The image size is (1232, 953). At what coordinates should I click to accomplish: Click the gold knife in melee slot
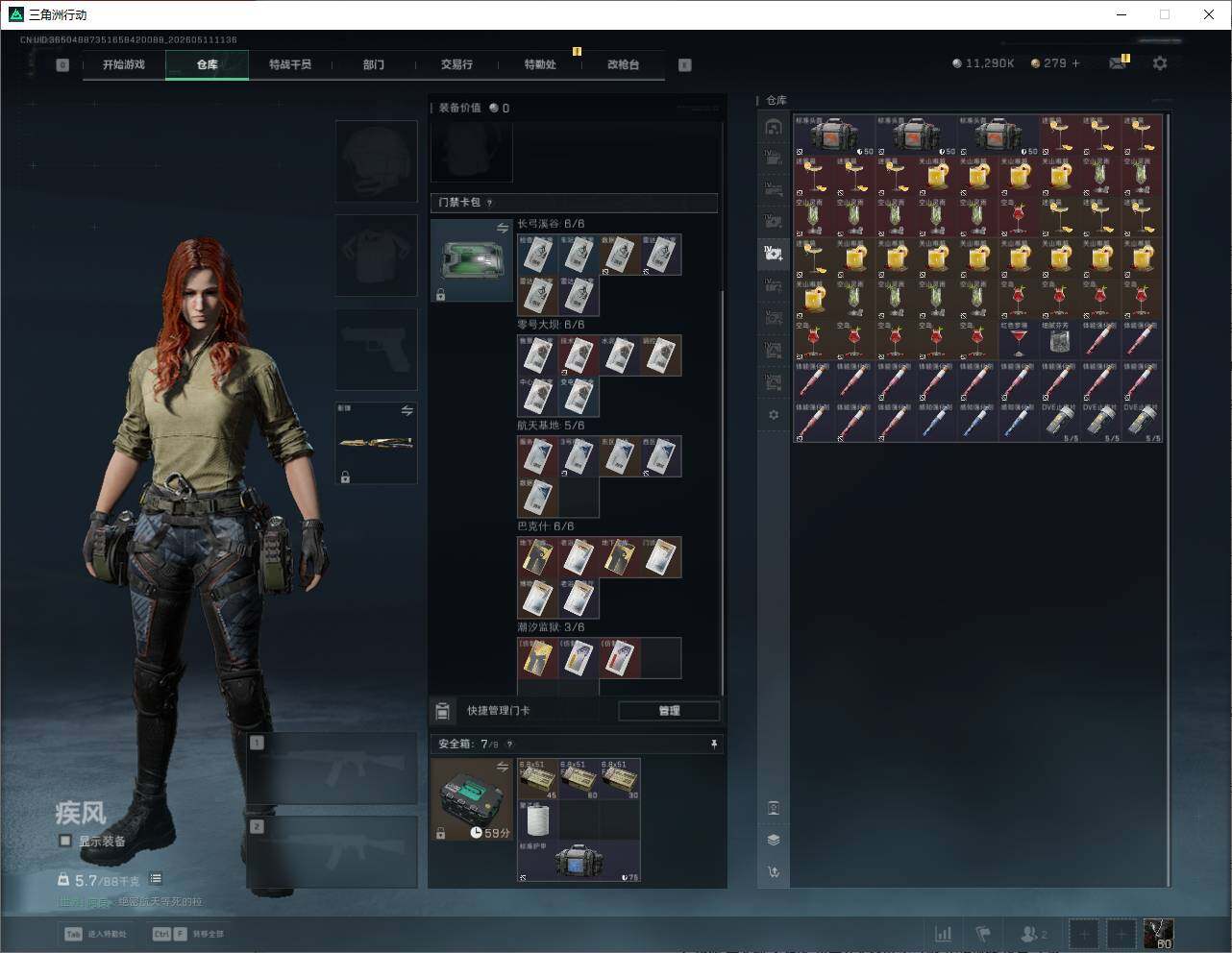pyautogui.click(x=376, y=443)
